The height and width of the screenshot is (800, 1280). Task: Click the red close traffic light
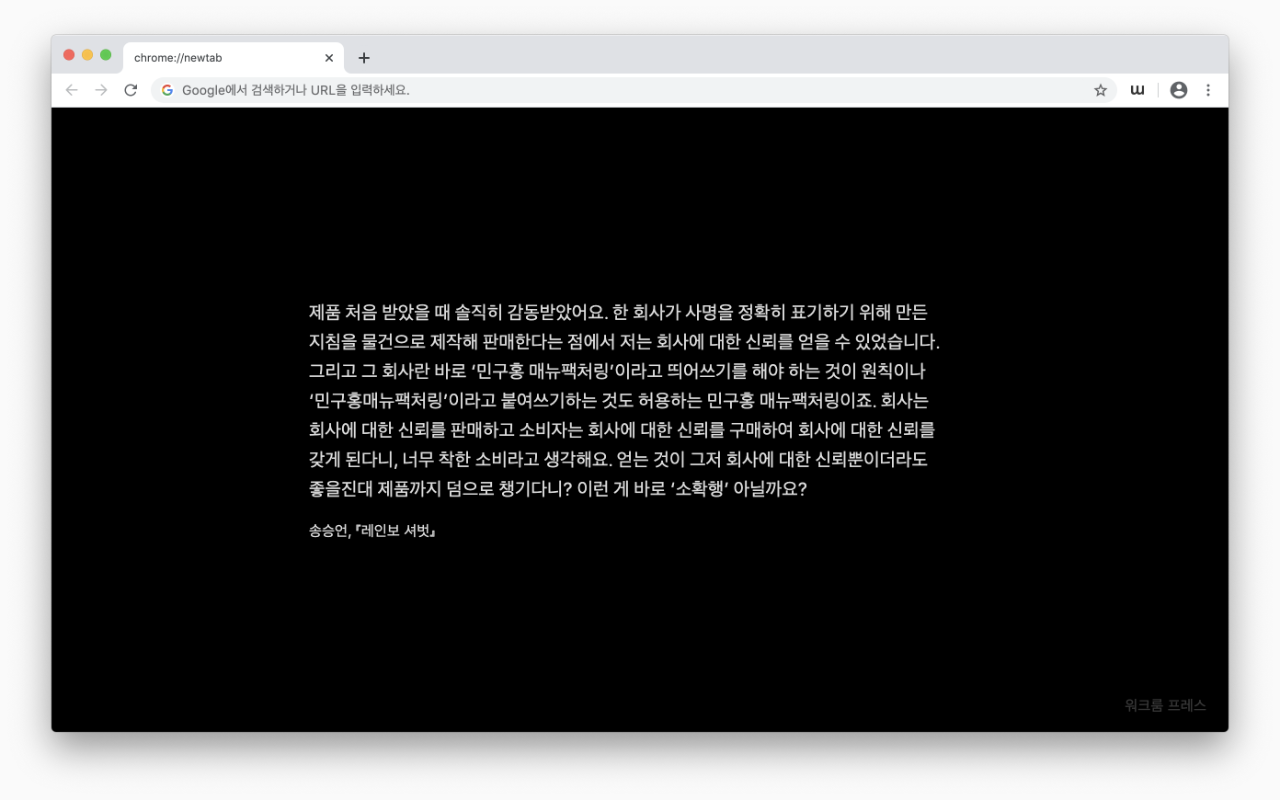(67, 57)
